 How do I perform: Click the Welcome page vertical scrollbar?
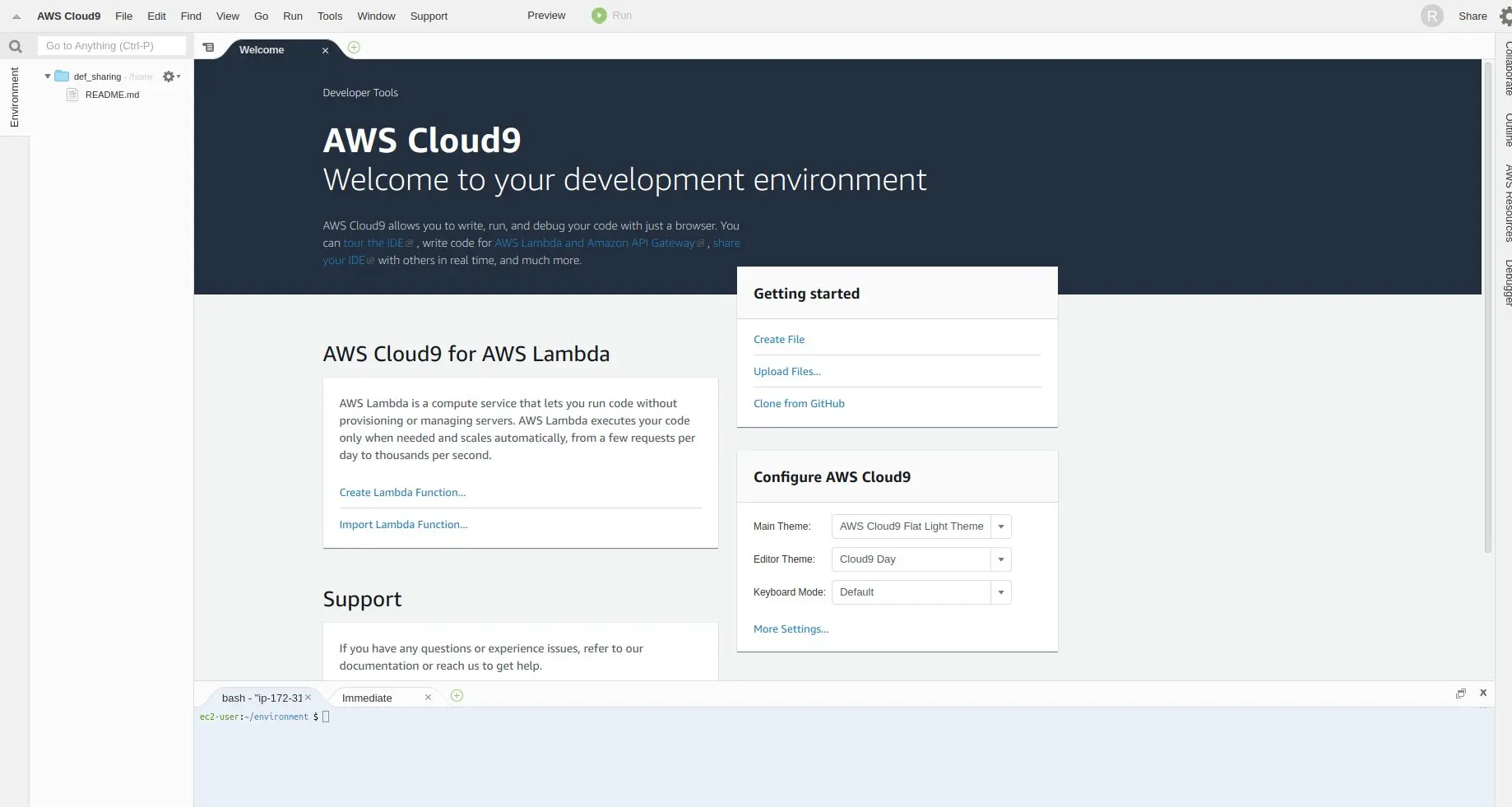click(1487, 306)
